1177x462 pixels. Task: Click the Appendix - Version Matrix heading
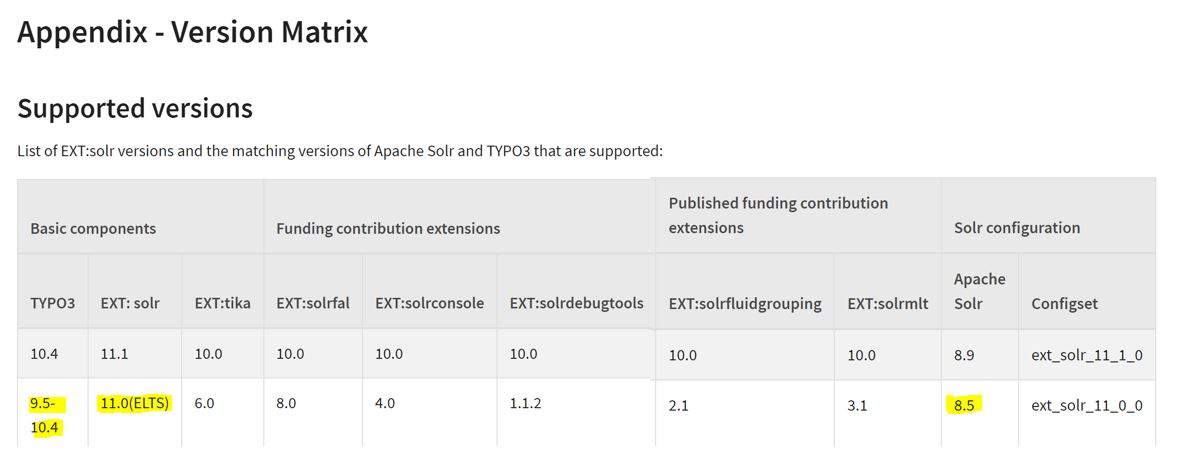point(193,32)
